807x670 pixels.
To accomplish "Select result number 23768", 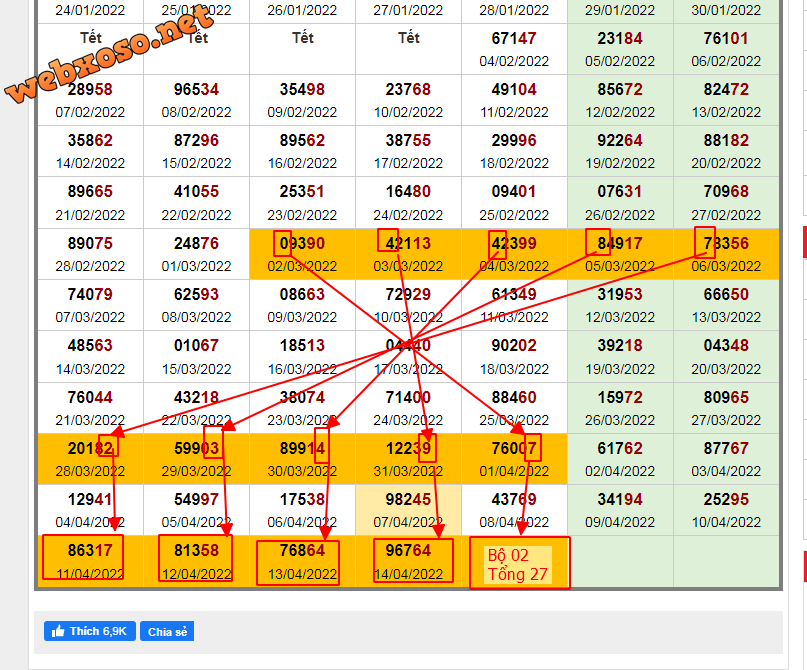I will [408, 89].
